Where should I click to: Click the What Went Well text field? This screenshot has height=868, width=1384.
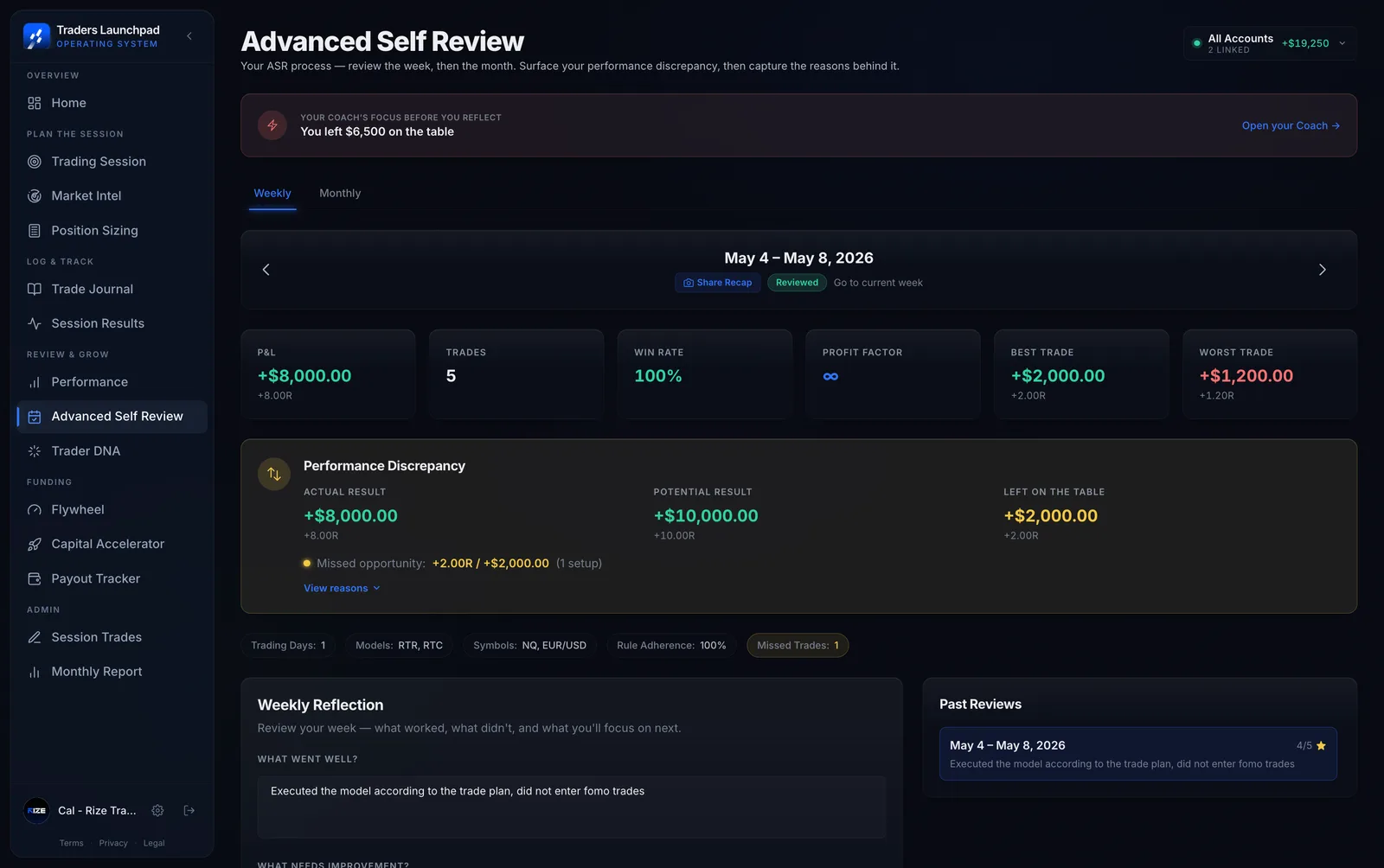[x=572, y=807]
